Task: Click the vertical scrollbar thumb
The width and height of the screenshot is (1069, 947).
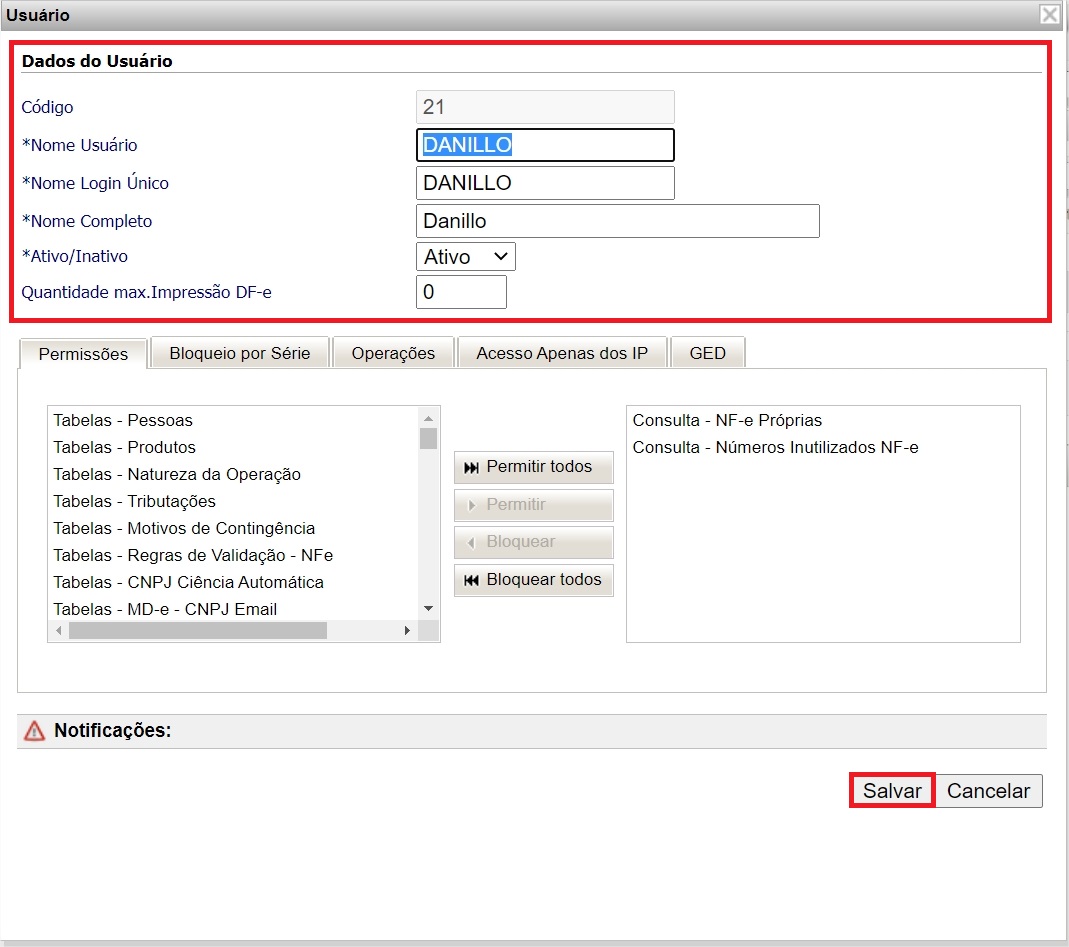Action: click(x=428, y=438)
